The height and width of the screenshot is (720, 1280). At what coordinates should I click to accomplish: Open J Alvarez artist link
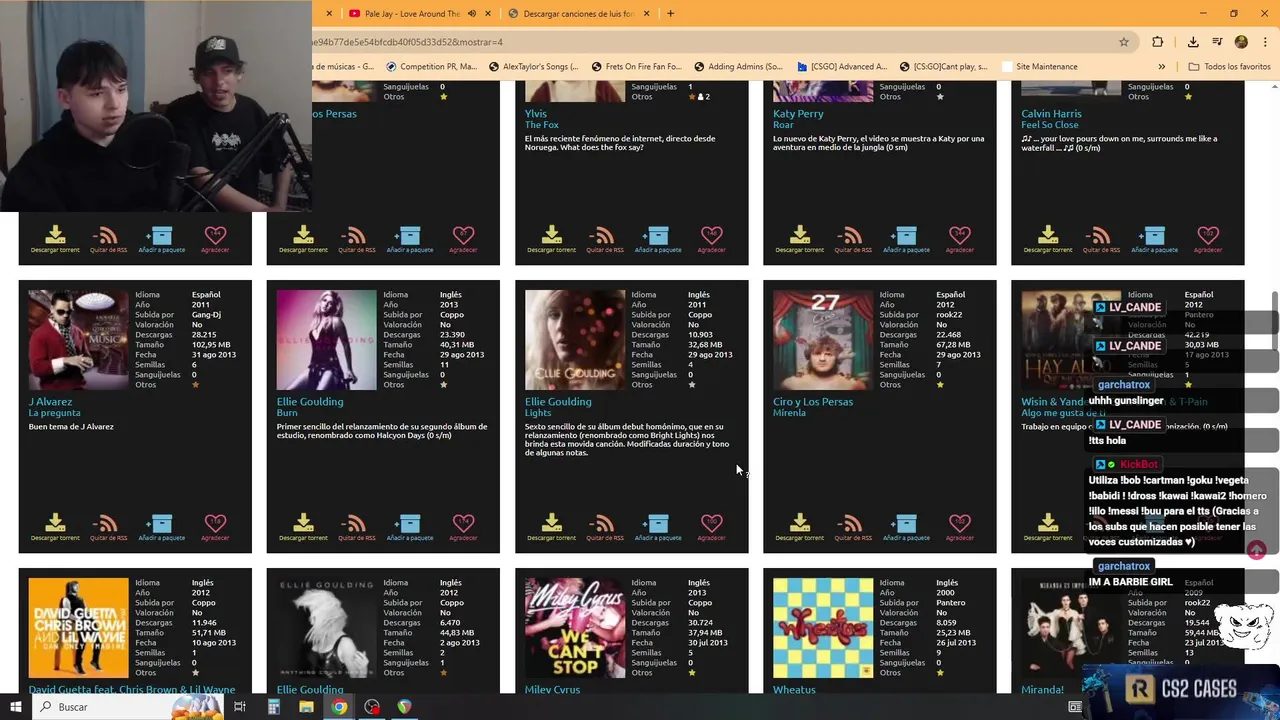click(x=51, y=402)
